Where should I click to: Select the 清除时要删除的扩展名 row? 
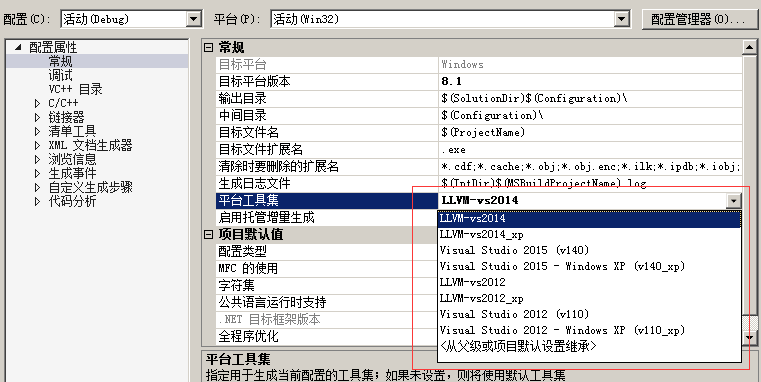pyautogui.click(x=479, y=166)
